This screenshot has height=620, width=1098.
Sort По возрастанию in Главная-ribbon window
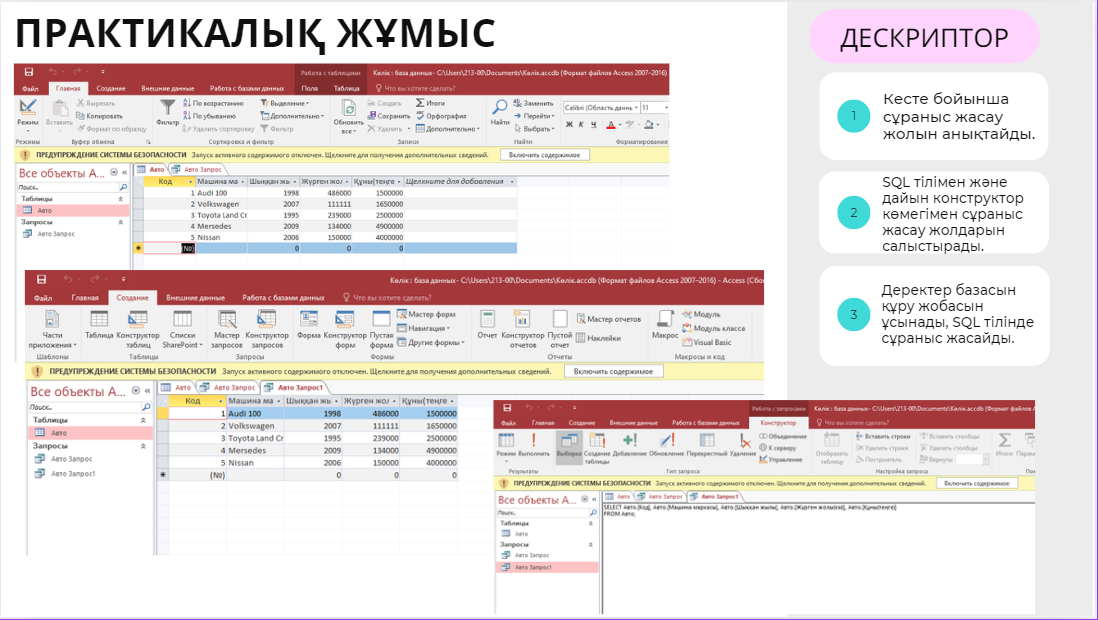tap(214, 103)
